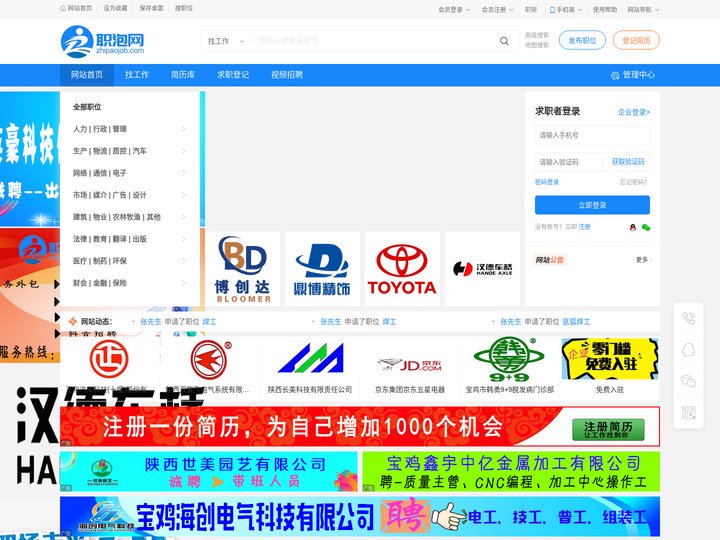Click the 高级搜索 link
Image resolution: width=720 pixels, height=540 pixels.
pos(537,35)
